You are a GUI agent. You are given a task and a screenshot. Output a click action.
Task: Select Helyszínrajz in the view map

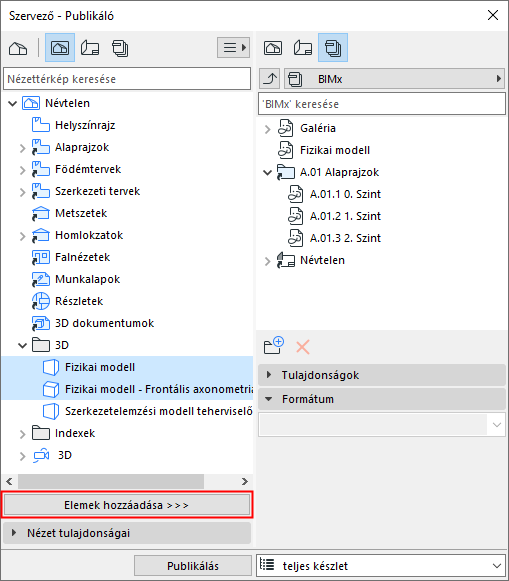(85, 125)
